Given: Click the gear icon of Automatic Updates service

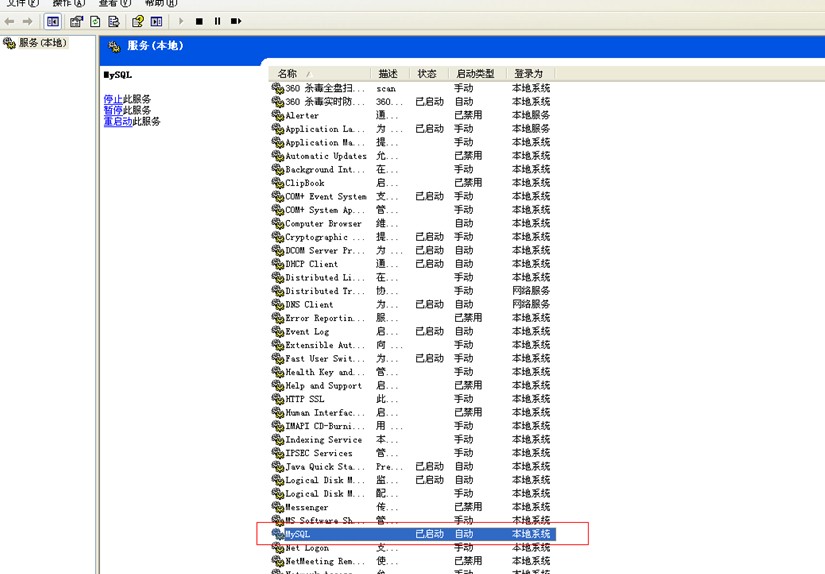Looking at the screenshot, I should click(277, 155).
